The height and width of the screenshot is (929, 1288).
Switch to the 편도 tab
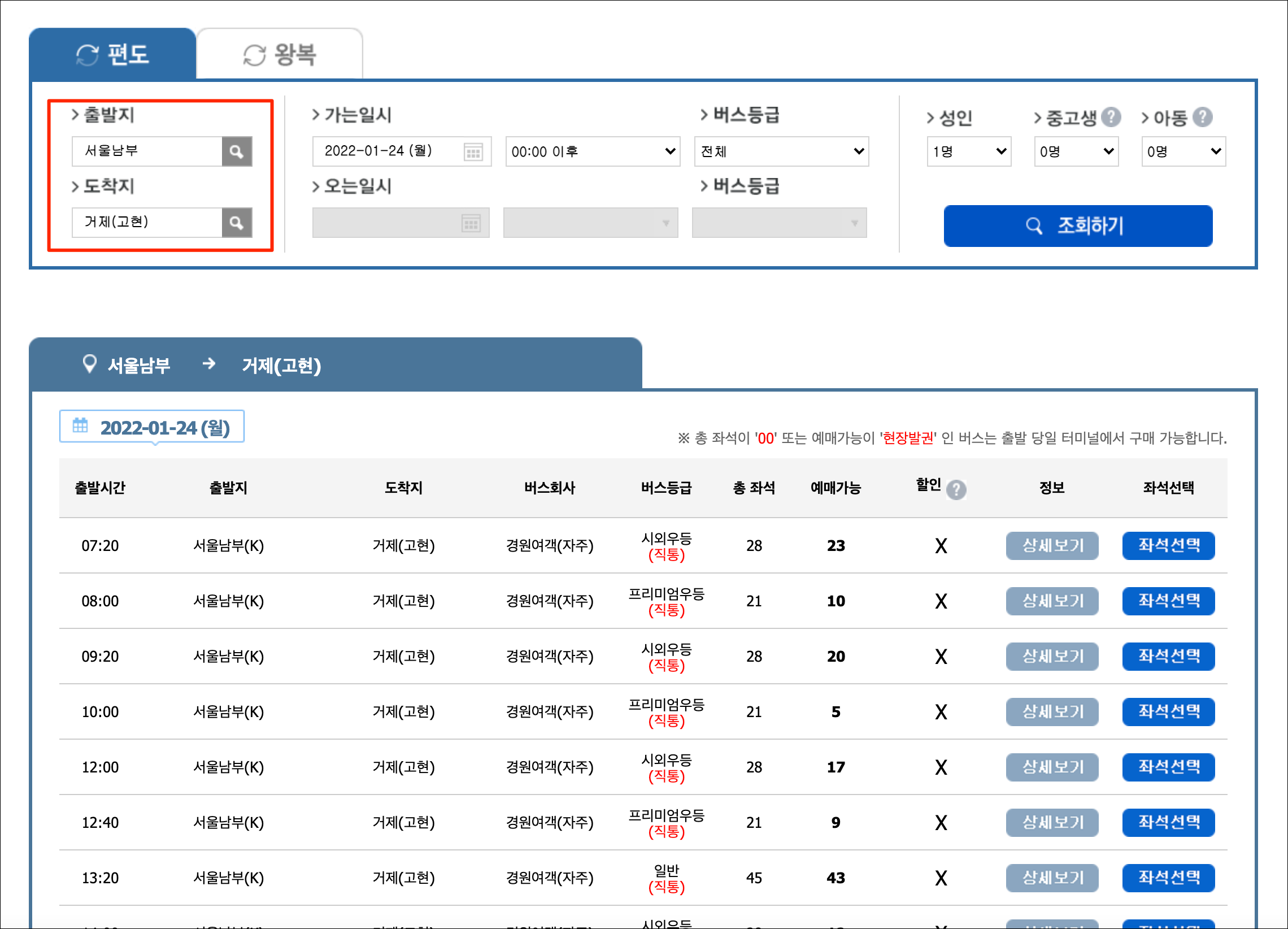pyautogui.click(x=112, y=55)
